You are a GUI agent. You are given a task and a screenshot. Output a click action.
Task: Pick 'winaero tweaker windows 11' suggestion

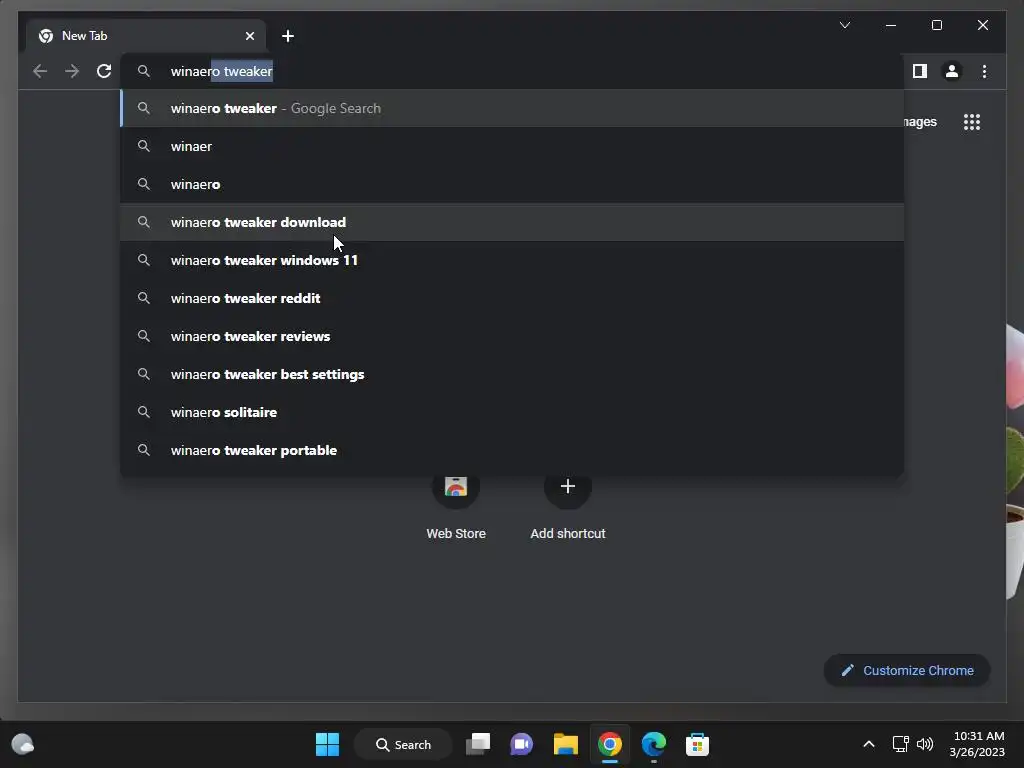512,260
